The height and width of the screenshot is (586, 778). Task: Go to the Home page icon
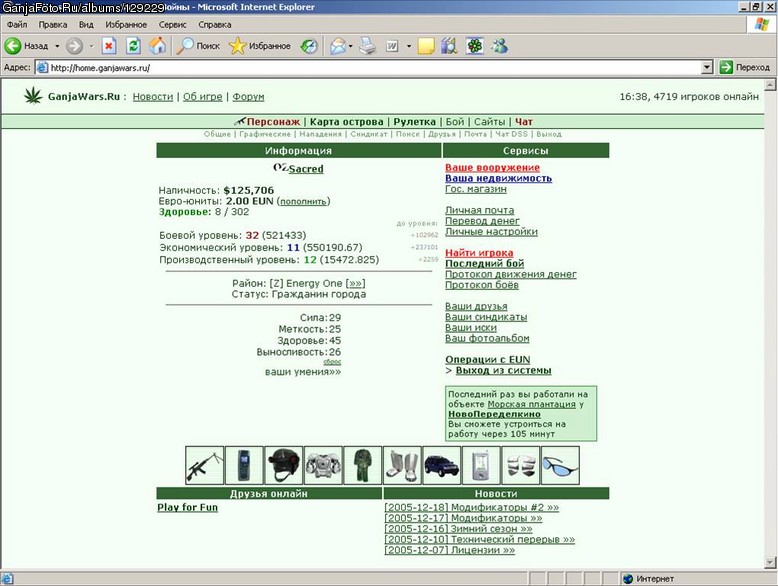pyautogui.click(x=158, y=46)
